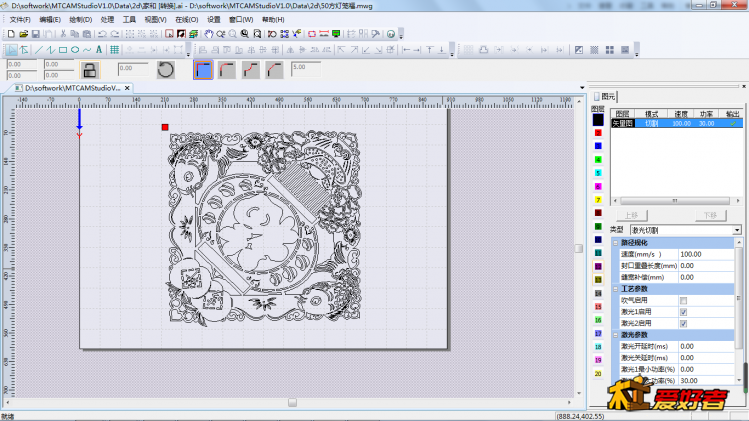Toggle the aspect ratio lock
This screenshot has width=749, height=421.
[90, 70]
